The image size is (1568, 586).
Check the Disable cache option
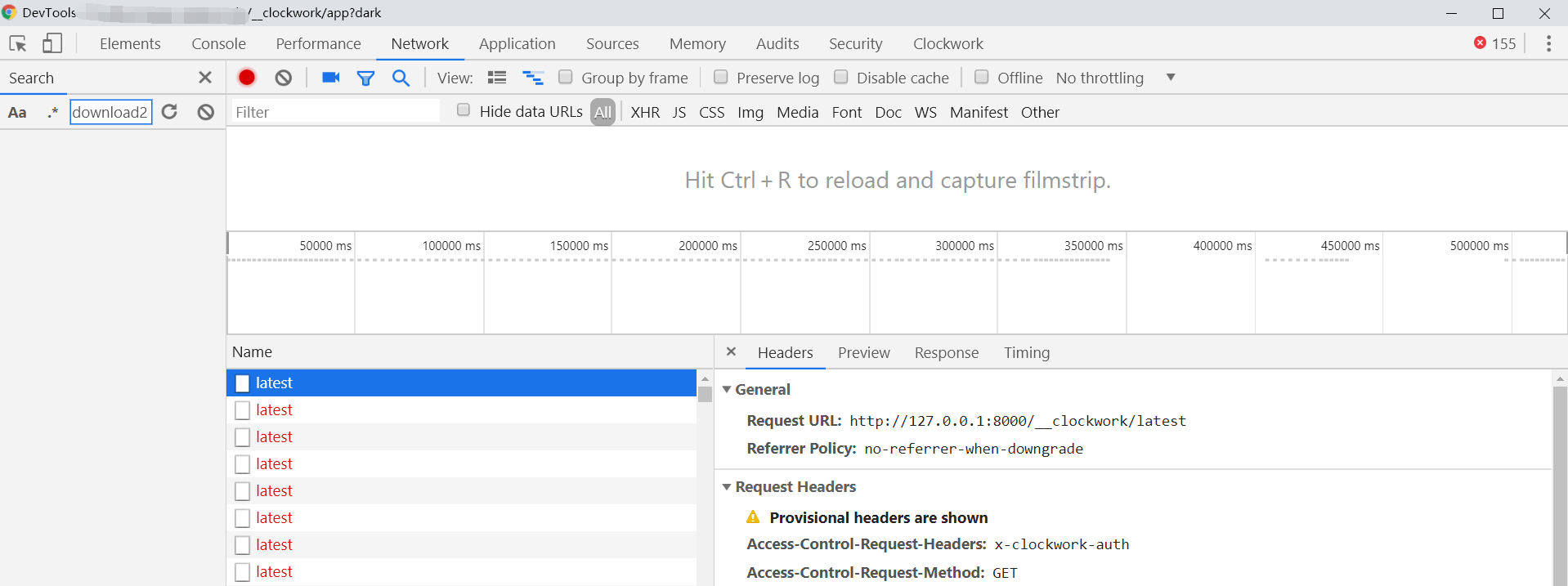click(x=840, y=77)
